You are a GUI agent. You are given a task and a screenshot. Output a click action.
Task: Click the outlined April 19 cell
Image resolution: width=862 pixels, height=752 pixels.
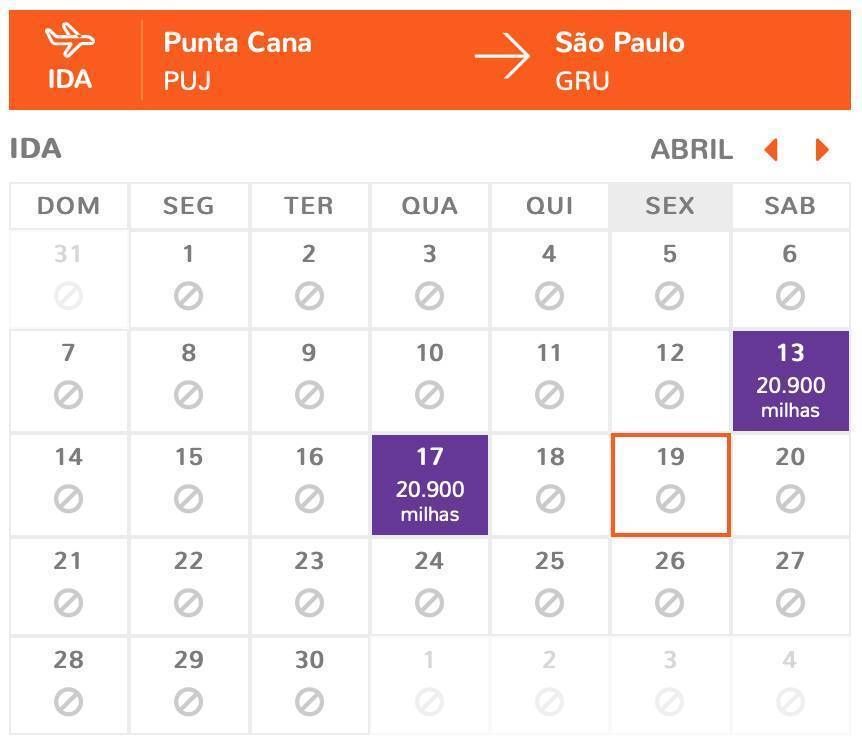(x=671, y=485)
